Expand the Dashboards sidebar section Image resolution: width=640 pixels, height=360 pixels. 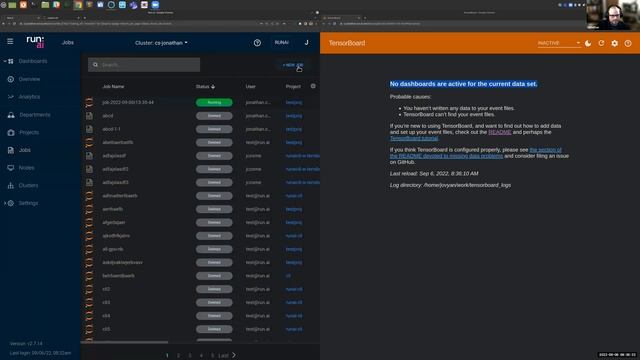[x=5, y=61]
